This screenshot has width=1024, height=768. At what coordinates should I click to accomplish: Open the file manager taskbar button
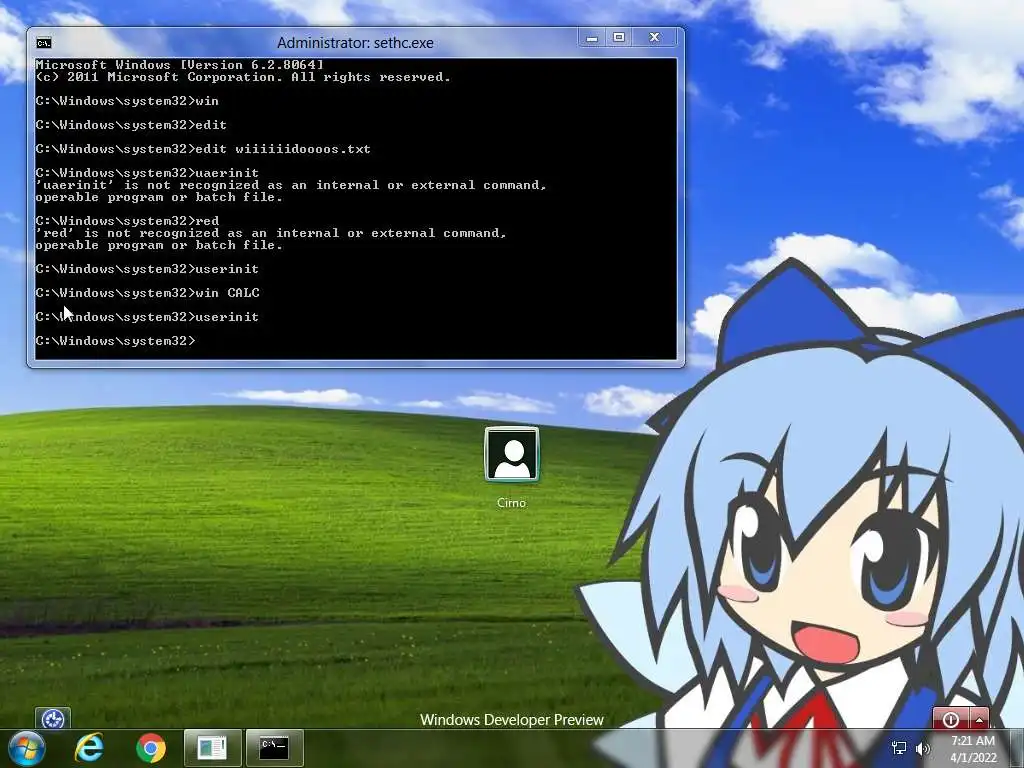coord(212,748)
